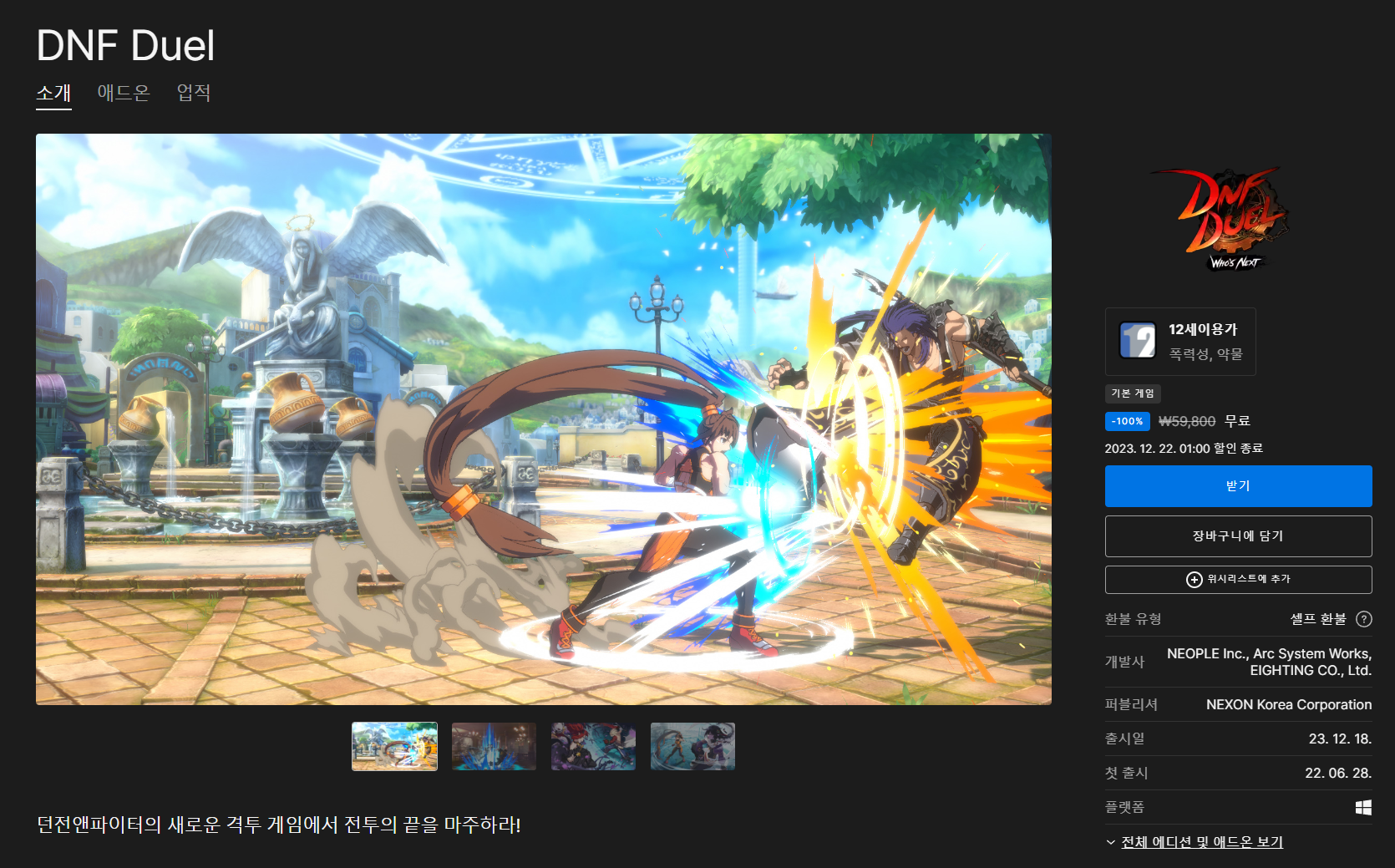The image size is (1395, 868).
Task: Click the 22. 06. 28. first release date
Action: (1338, 774)
